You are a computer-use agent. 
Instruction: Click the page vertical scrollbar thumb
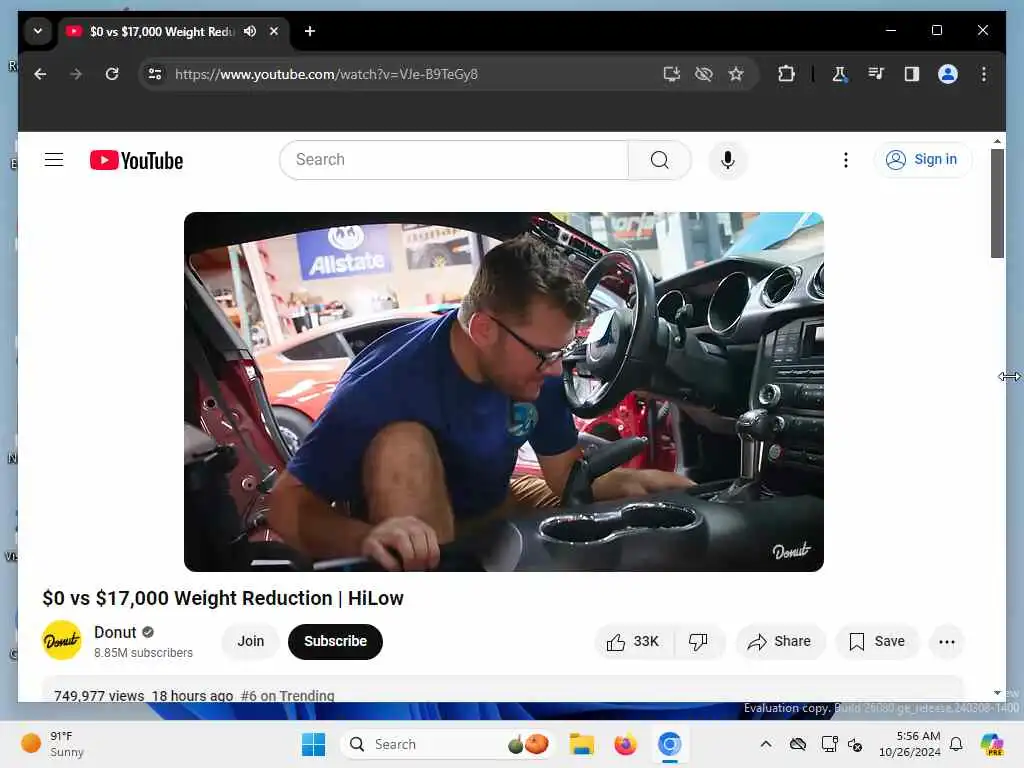(x=997, y=203)
